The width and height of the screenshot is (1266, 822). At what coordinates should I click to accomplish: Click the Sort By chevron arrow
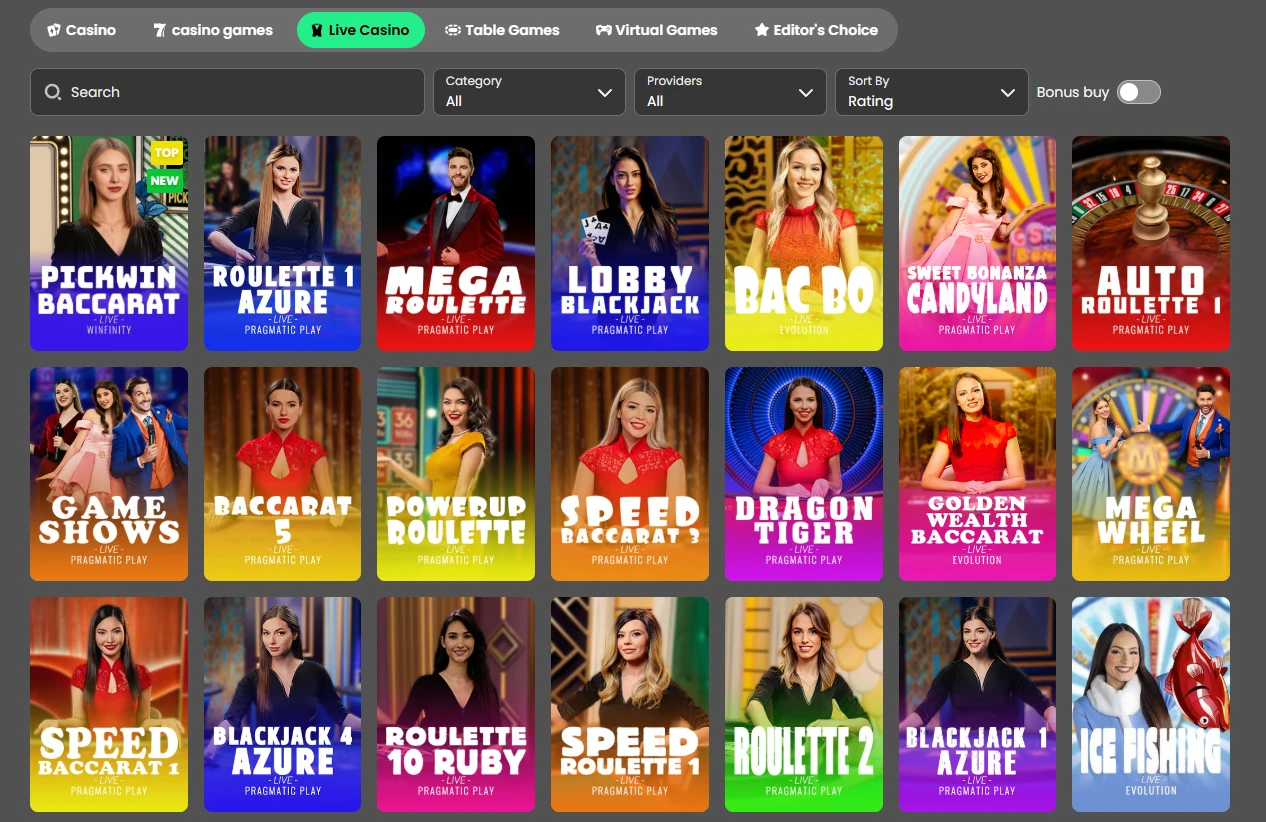point(1007,93)
